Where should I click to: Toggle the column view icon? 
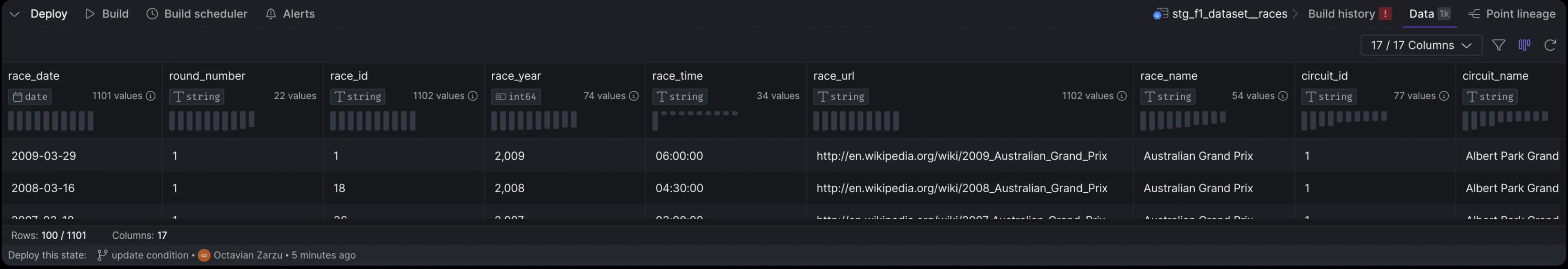(x=1524, y=45)
